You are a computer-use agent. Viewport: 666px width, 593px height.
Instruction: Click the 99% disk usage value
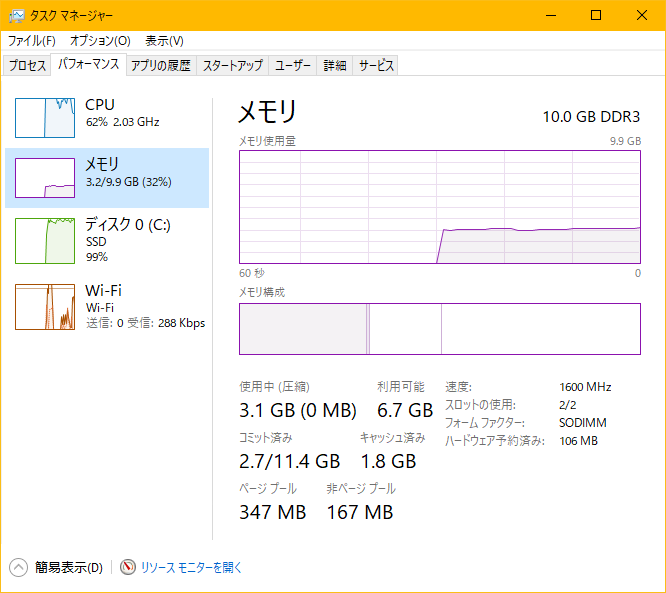tap(97, 257)
